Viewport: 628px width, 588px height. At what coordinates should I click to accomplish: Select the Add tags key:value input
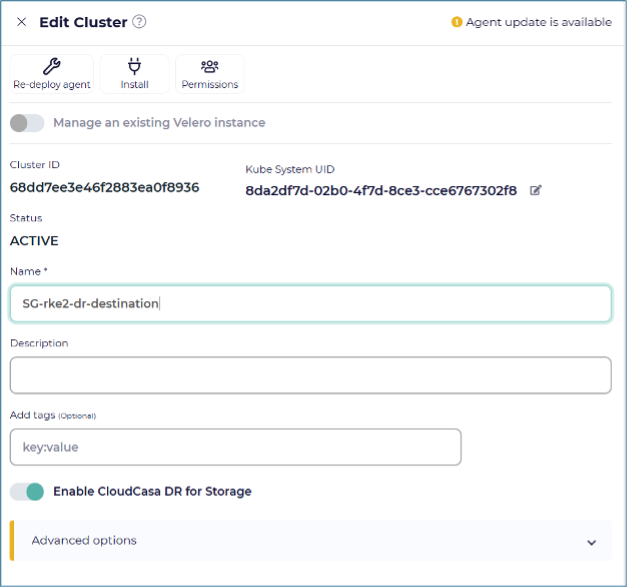click(x=235, y=447)
